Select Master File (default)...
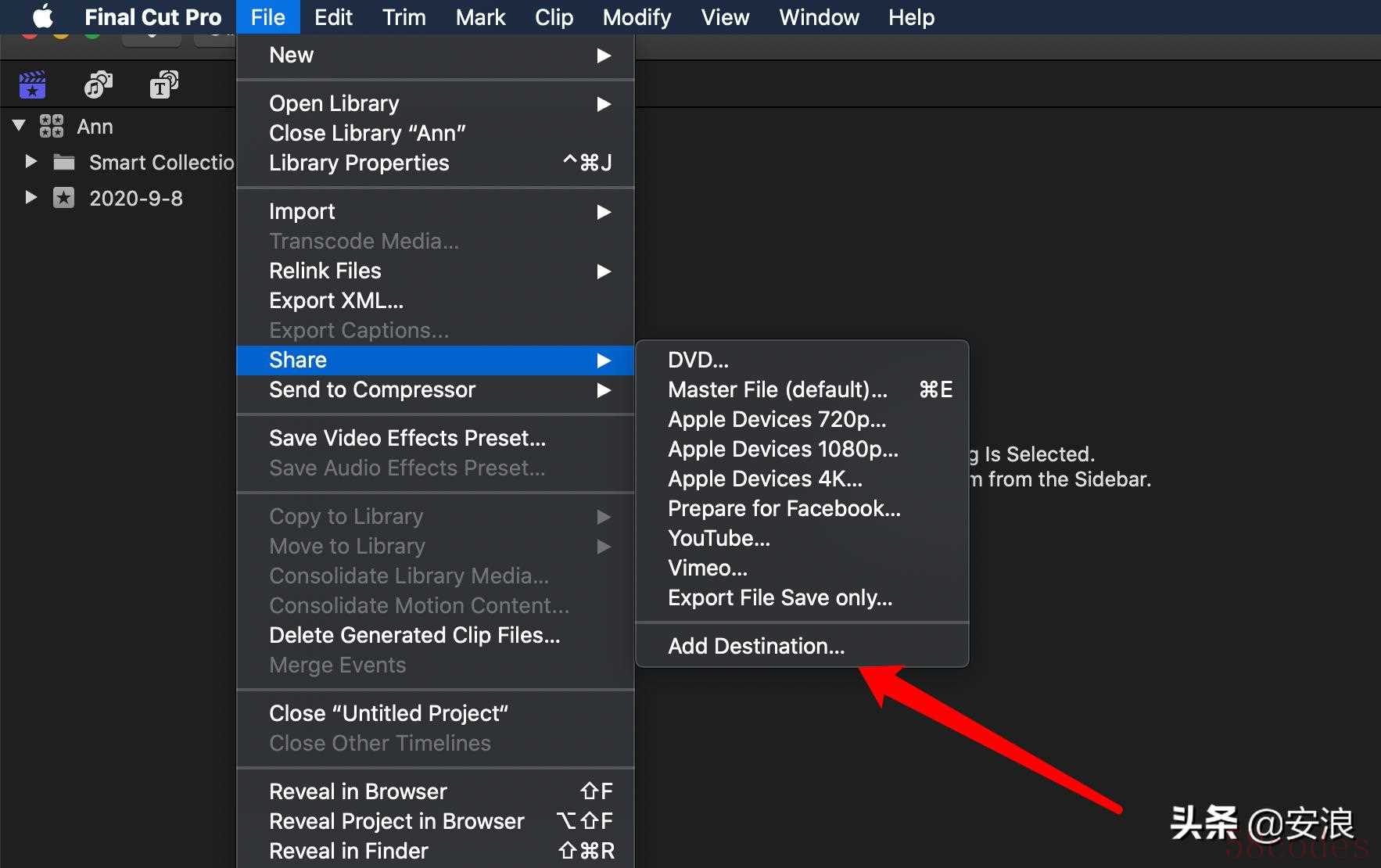Viewport: 1381px width, 868px height. point(802,390)
